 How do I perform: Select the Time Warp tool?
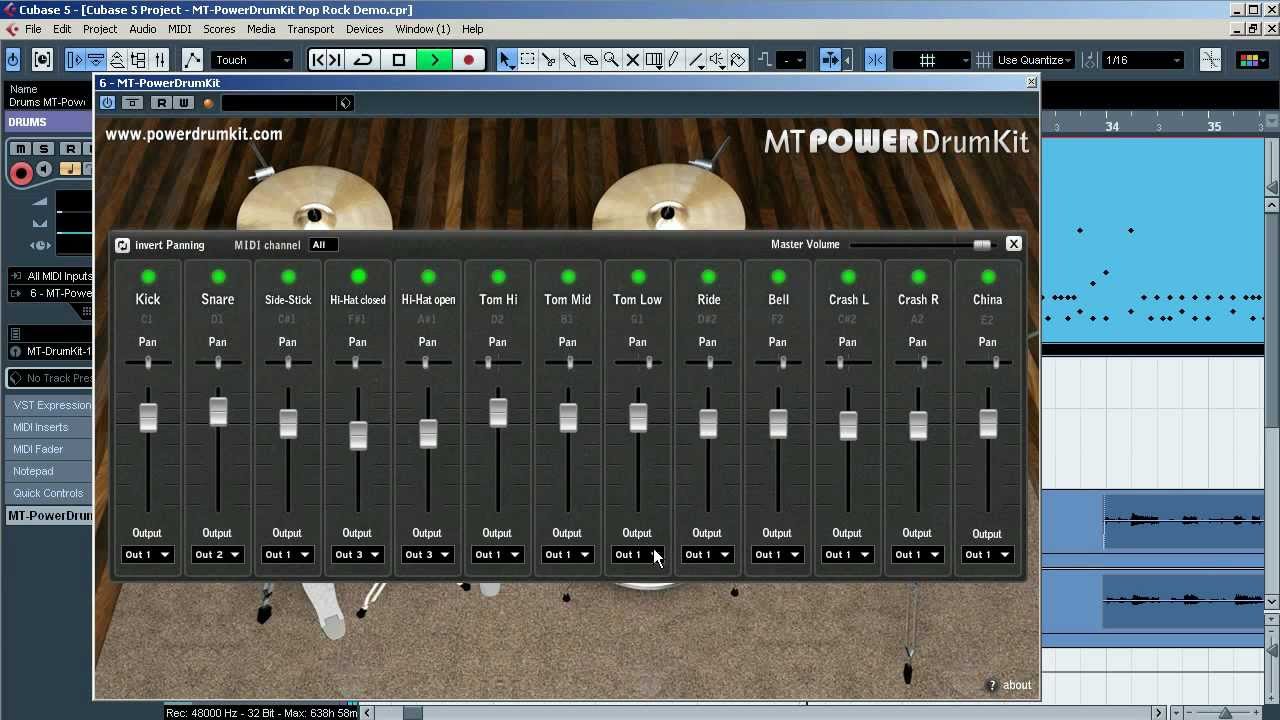pos(654,60)
